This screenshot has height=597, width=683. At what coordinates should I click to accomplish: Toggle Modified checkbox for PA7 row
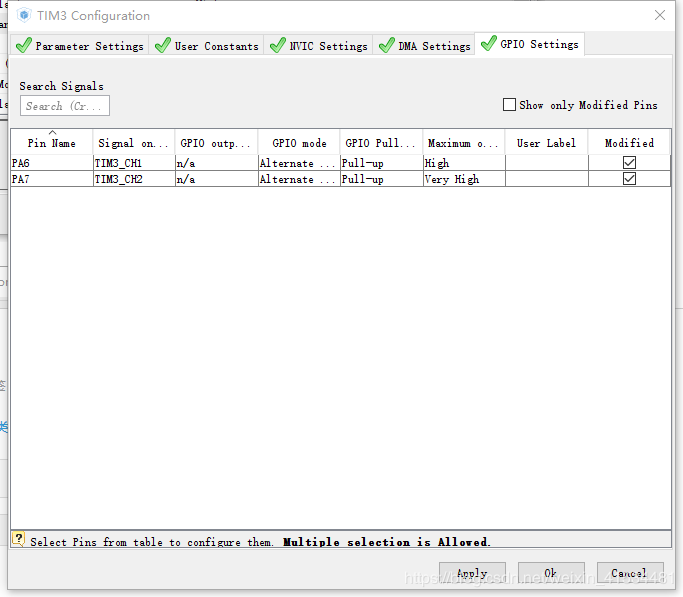(x=629, y=179)
